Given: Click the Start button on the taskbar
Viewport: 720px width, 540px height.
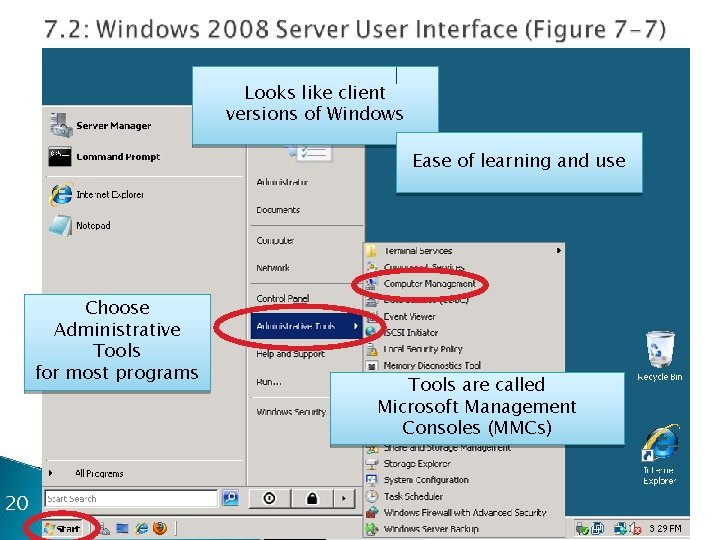Looking at the screenshot, I should (62, 529).
